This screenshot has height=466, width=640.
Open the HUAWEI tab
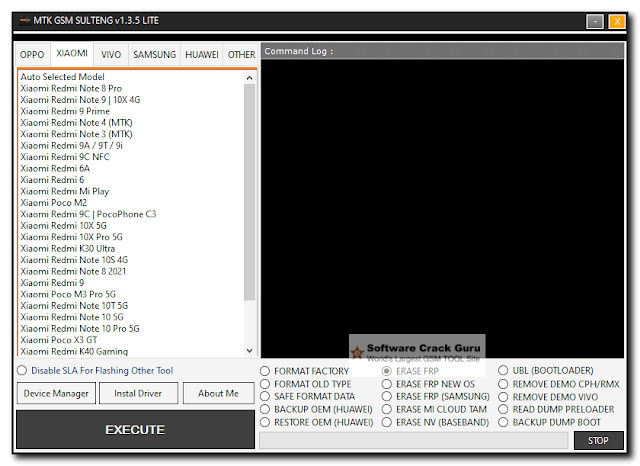[x=202, y=55]
